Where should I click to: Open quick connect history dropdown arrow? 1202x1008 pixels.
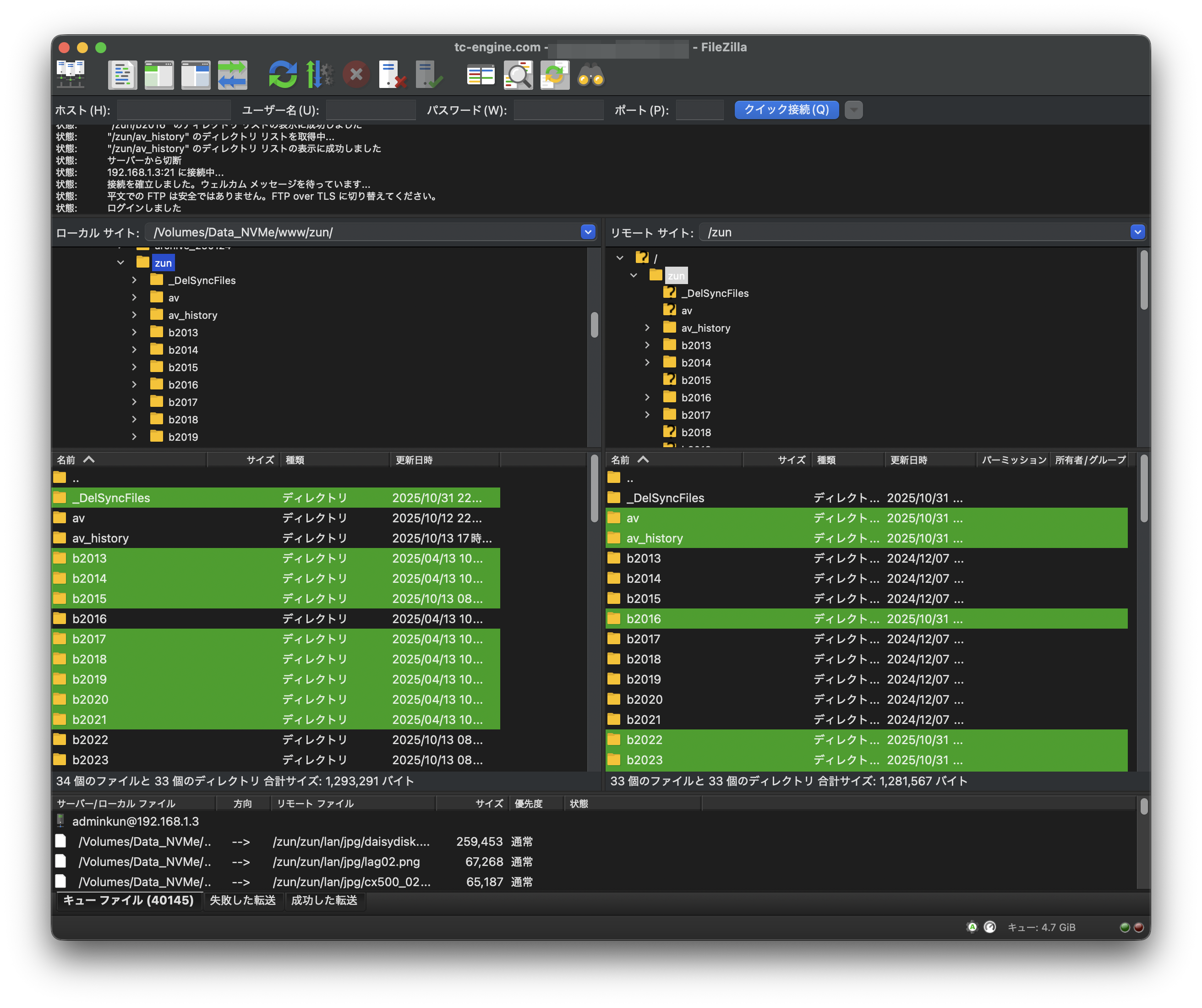[x=853, y=110]
